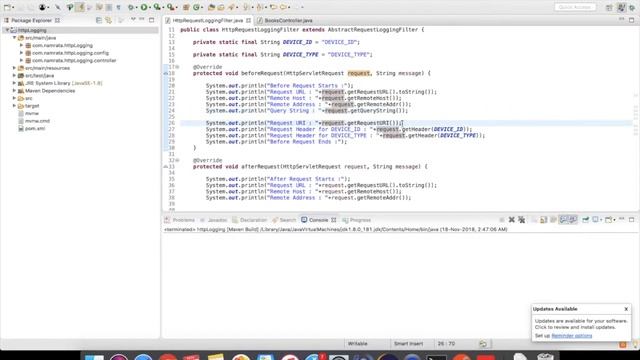Click the Reminder options link
Viewport: 640px width, 360px height.
(x=571, y=336)
